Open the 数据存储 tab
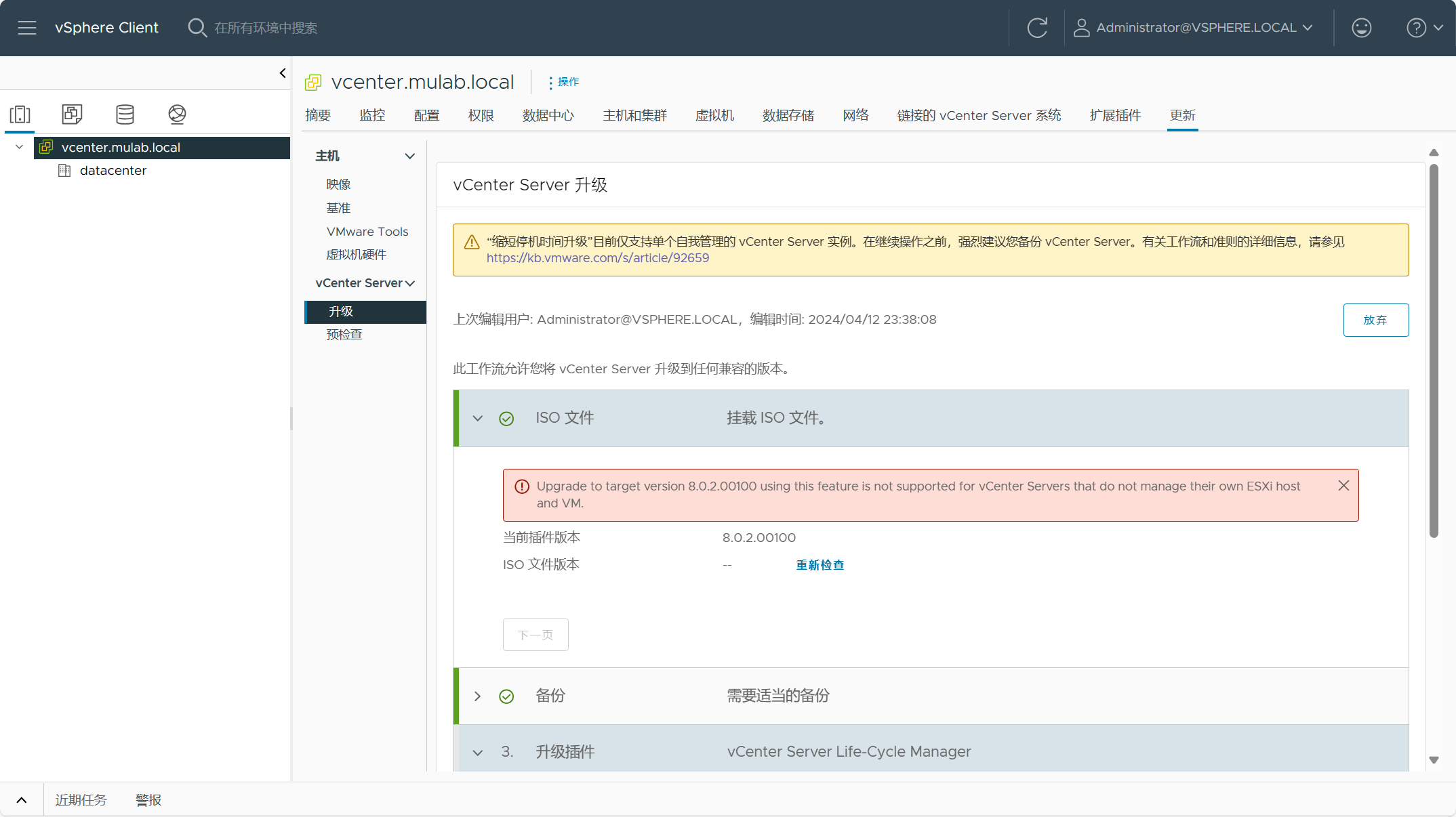 tap(788, 116)
